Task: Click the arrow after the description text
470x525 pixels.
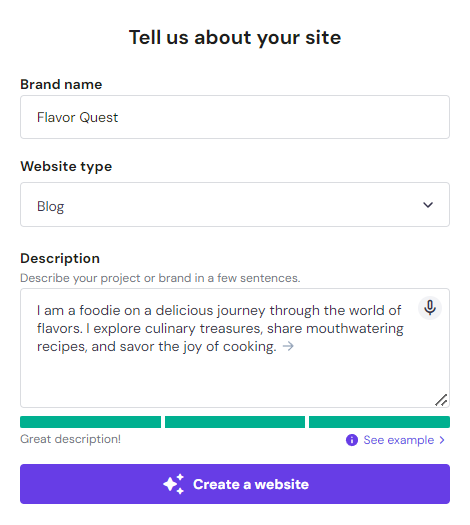Action: (x=288, y=346)
